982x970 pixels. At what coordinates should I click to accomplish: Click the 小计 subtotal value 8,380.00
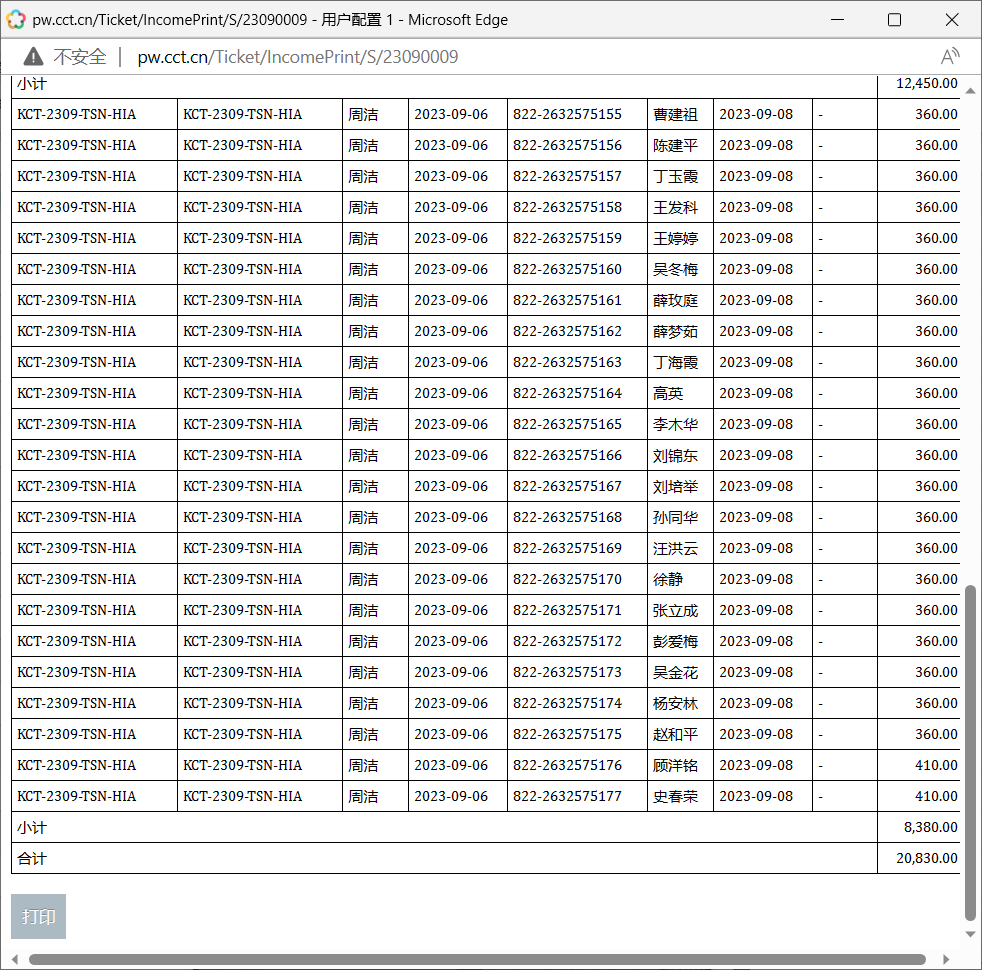[930, 827]
